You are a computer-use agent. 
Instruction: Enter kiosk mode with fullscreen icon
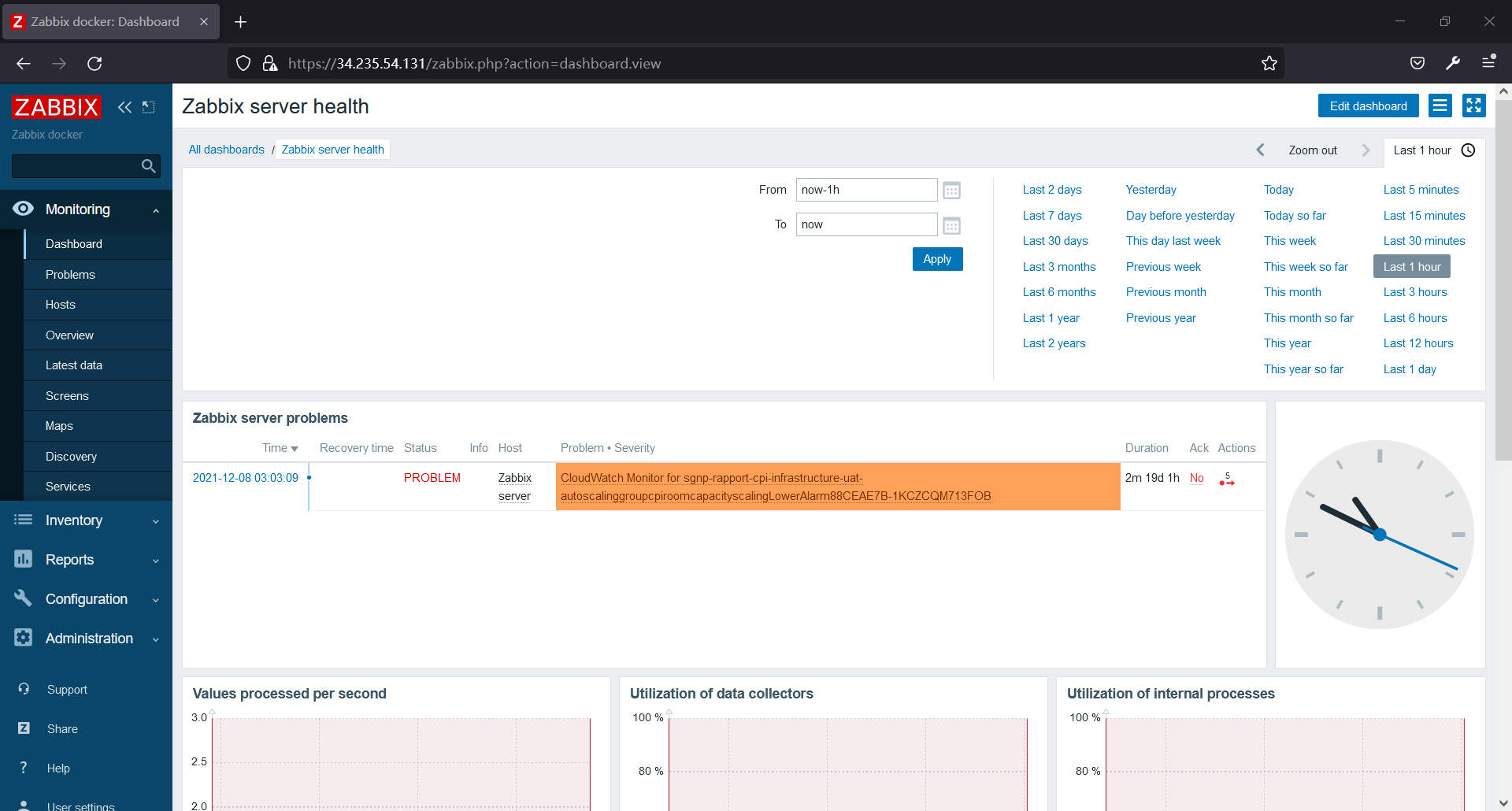(x=1473, y=106)
